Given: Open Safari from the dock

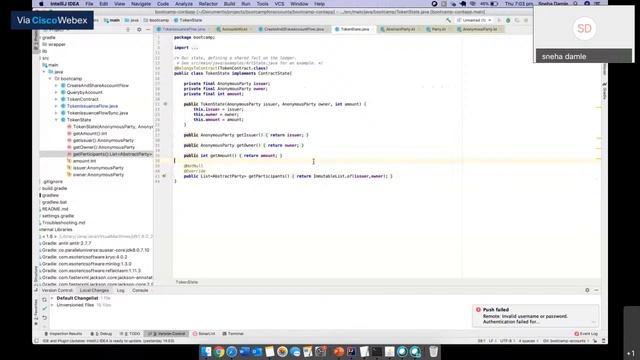Looking at the screenshot, I should point(231,351).
